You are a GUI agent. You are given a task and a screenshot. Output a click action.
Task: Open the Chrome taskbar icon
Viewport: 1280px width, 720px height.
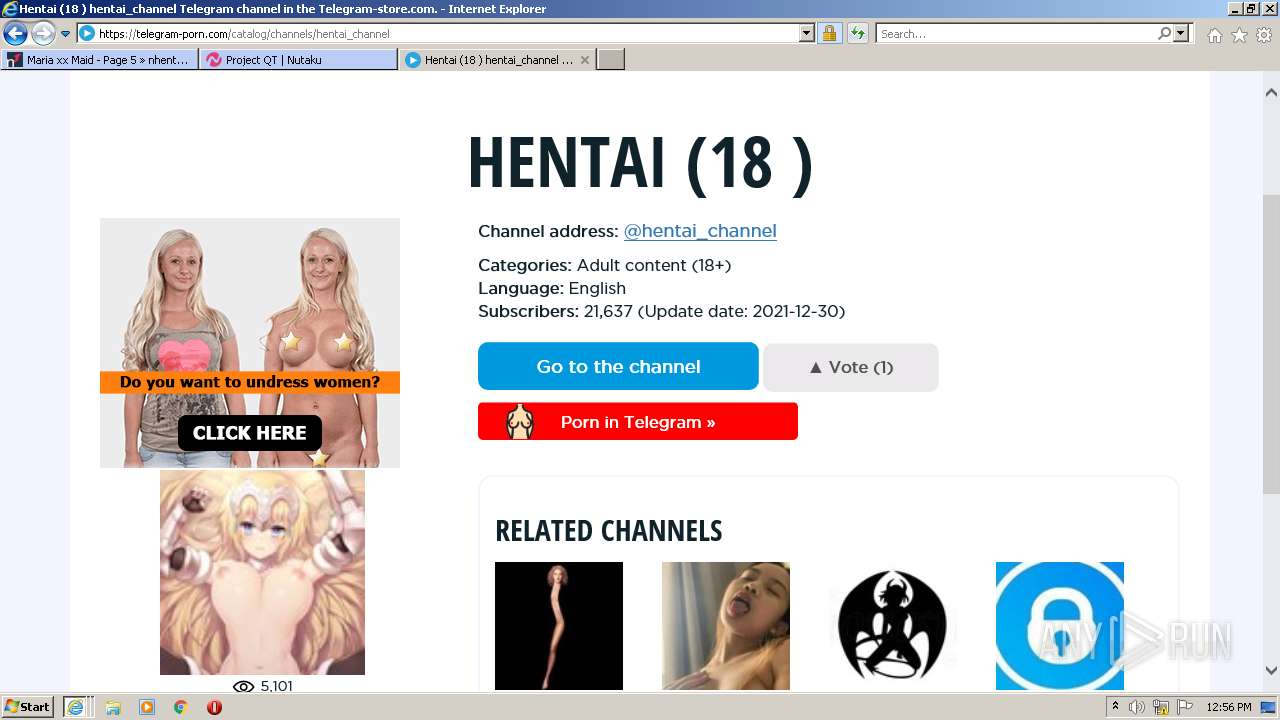180,707
